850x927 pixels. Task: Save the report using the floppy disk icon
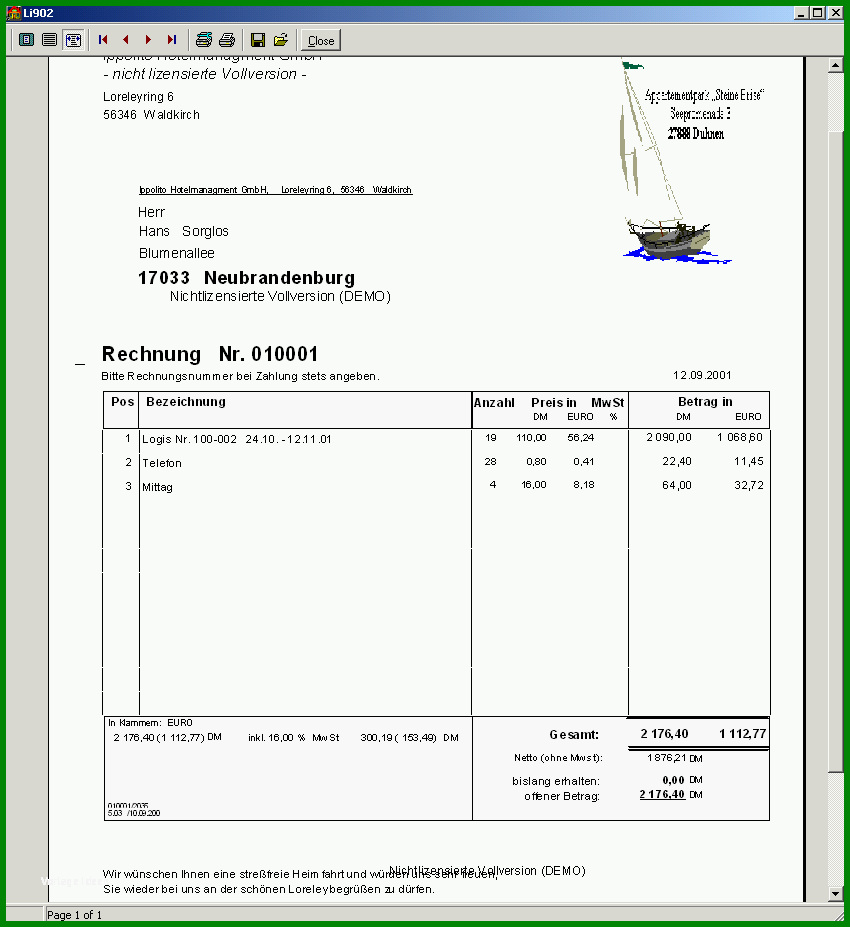(258, 40)
